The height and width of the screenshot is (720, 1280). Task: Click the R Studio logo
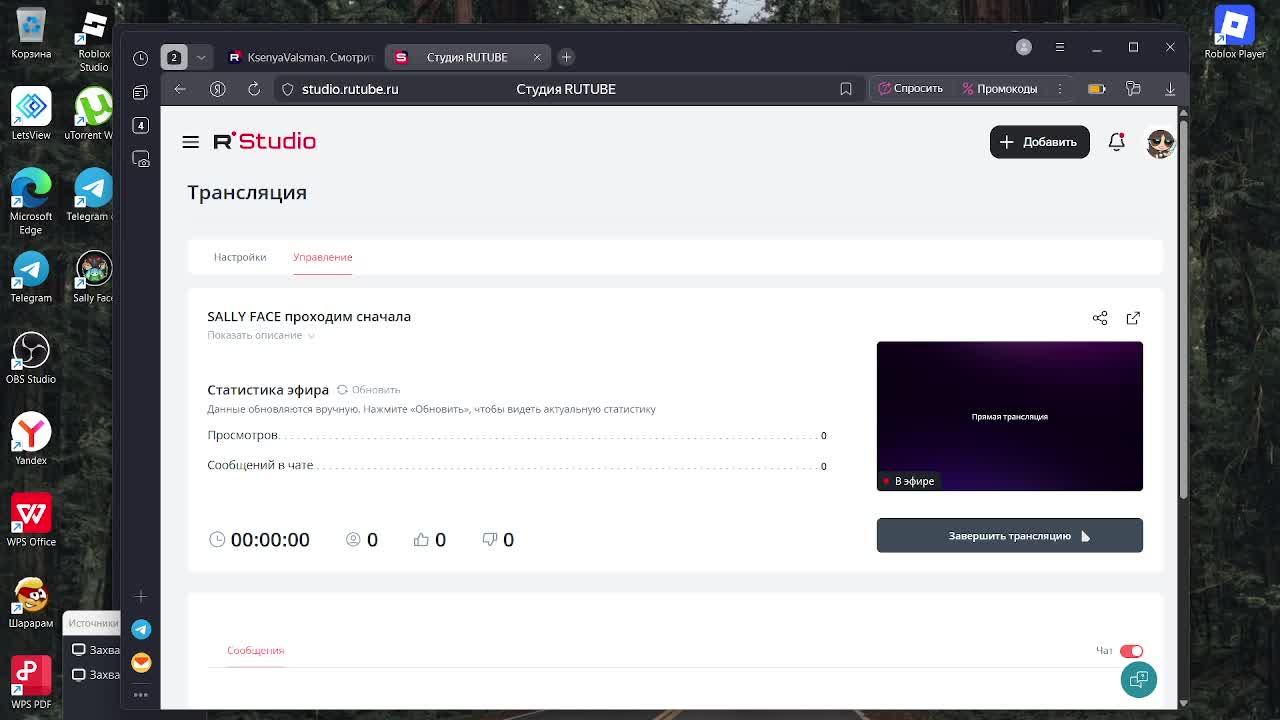265,141
